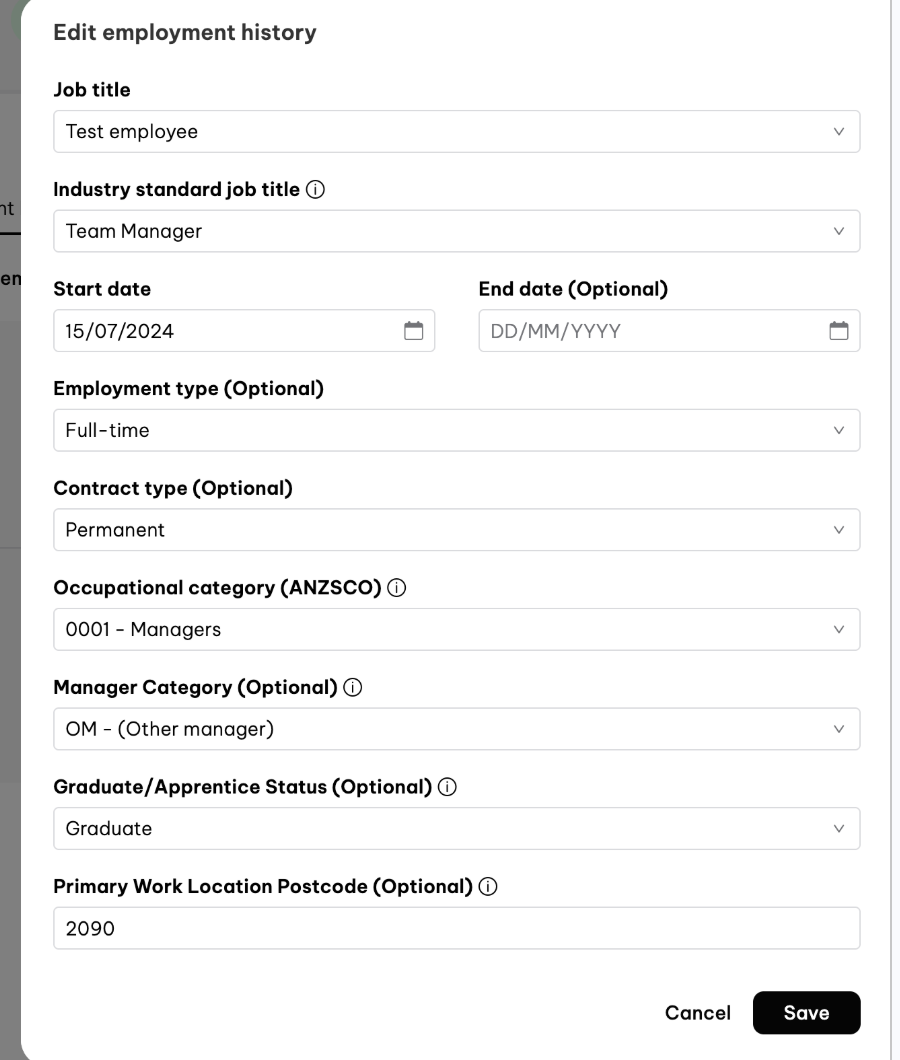Open the Start date calendar picker icon

(x=413, y=331)
